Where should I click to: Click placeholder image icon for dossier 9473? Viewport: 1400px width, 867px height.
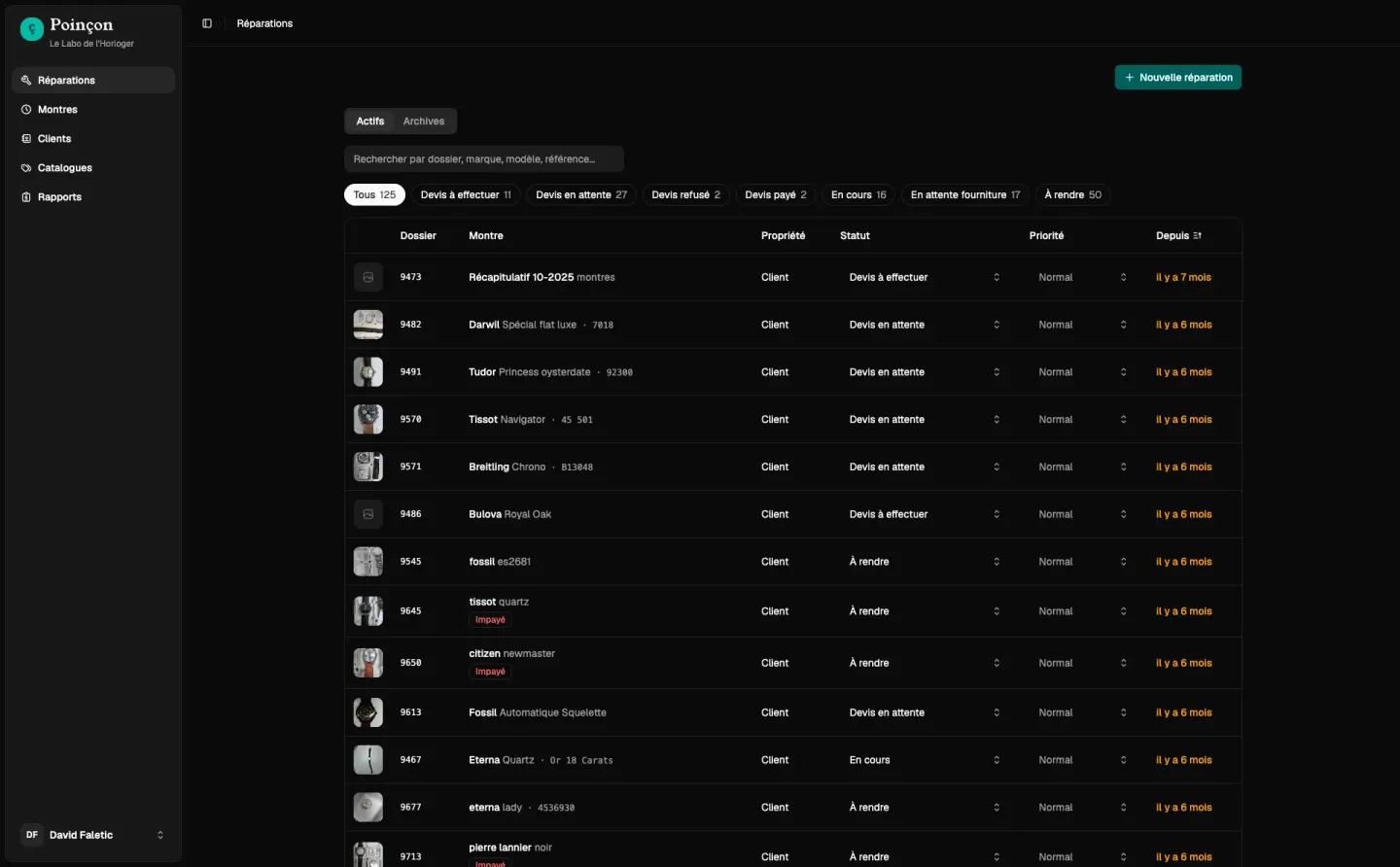point(368,277)
